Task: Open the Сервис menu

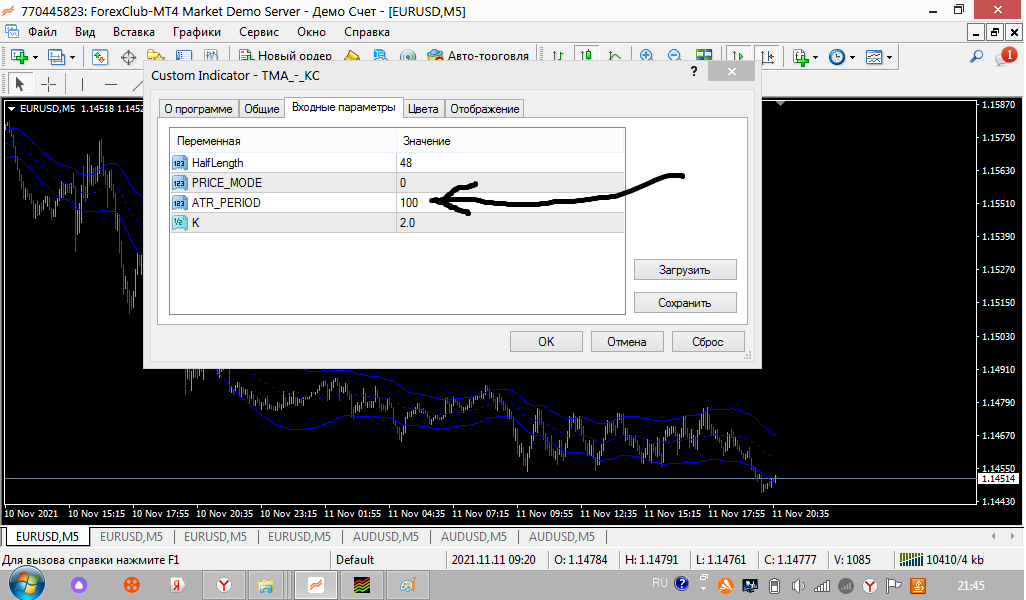Action: pyautogui.click(x=259, y=32)
